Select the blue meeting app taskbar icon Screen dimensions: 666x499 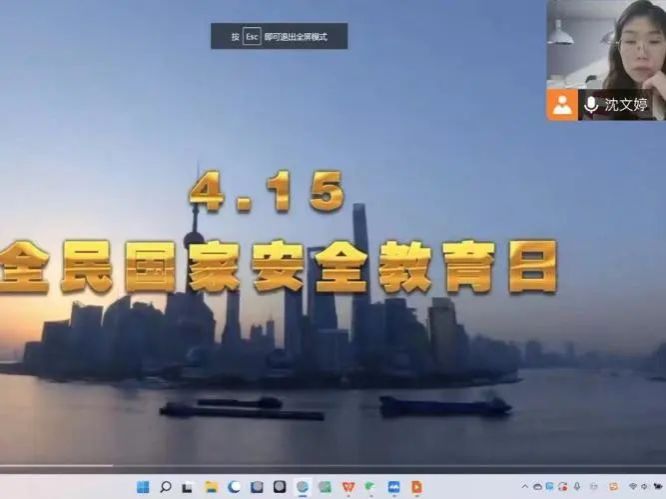394,487
